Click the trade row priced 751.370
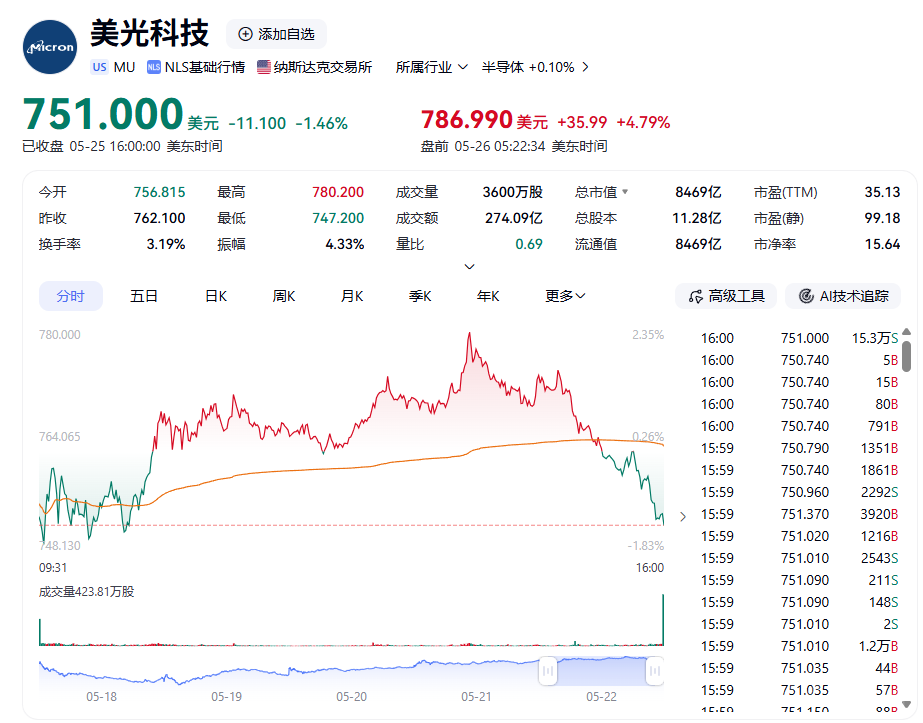The width and height of the screenshot is (923, 723). click(x=799, y=514)
